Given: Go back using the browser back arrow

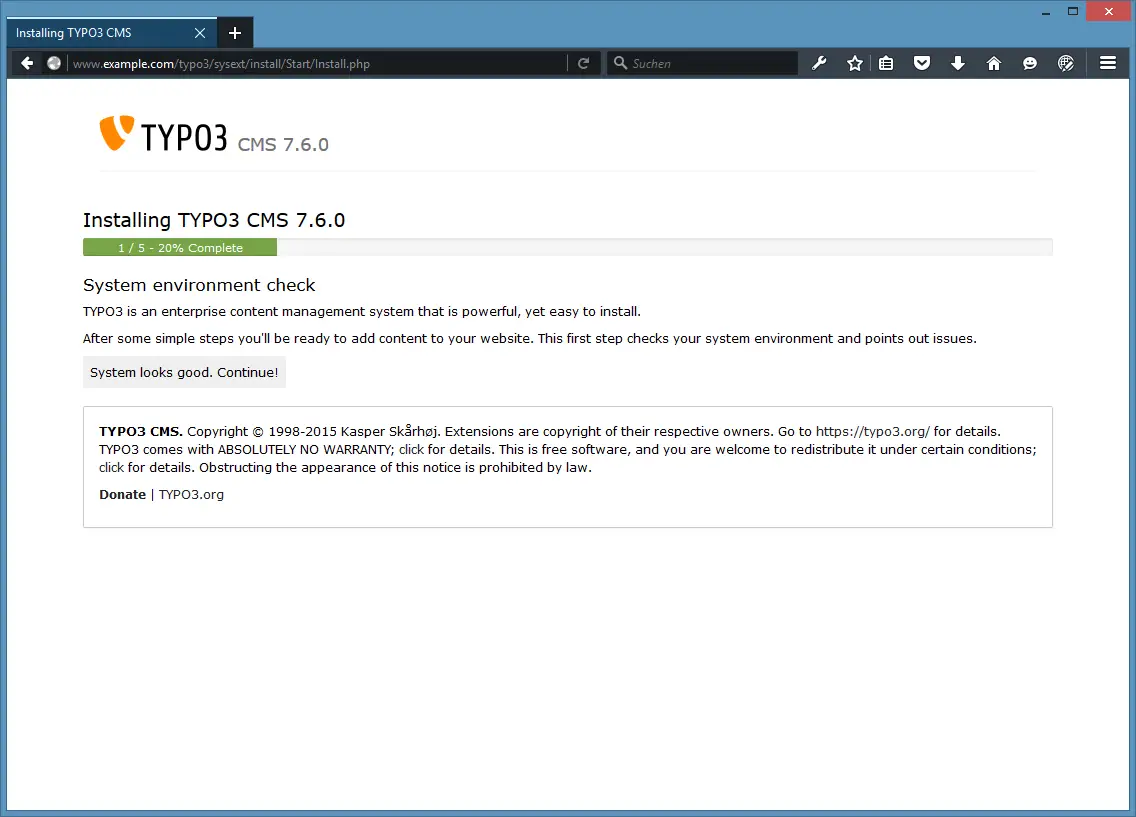Looking at the screenshot, I should pos(27,64).
